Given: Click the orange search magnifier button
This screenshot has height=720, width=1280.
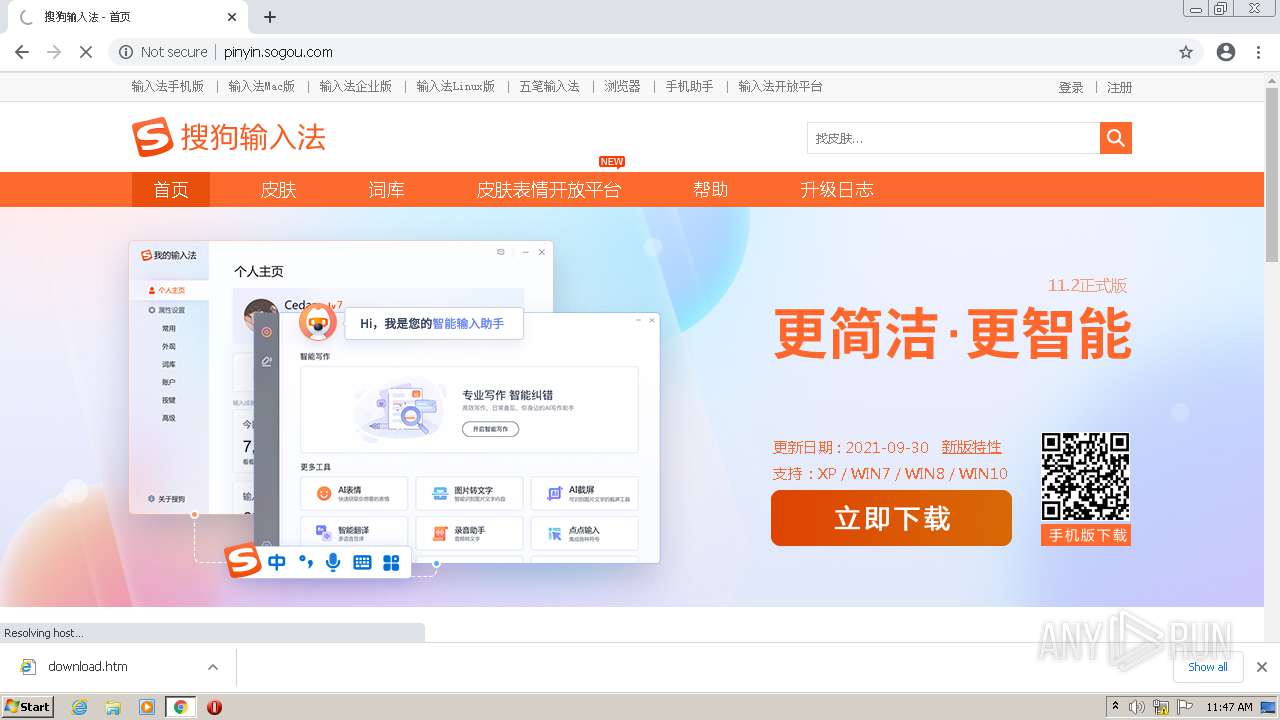Looking at the screenshot, I should pos(1116,138).
